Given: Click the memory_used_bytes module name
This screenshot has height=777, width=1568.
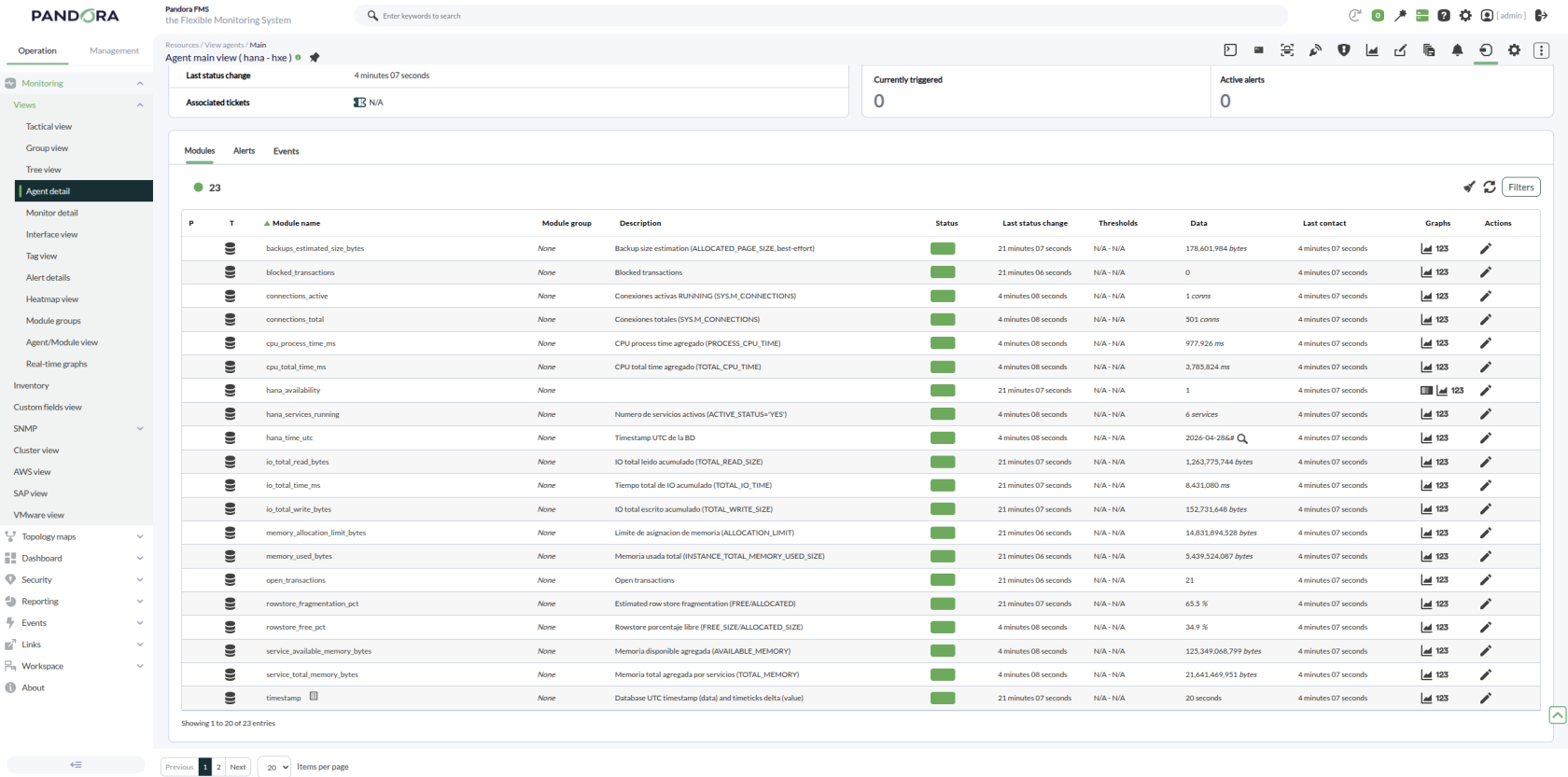Looking at the screenshot, I should click(299, 557).
